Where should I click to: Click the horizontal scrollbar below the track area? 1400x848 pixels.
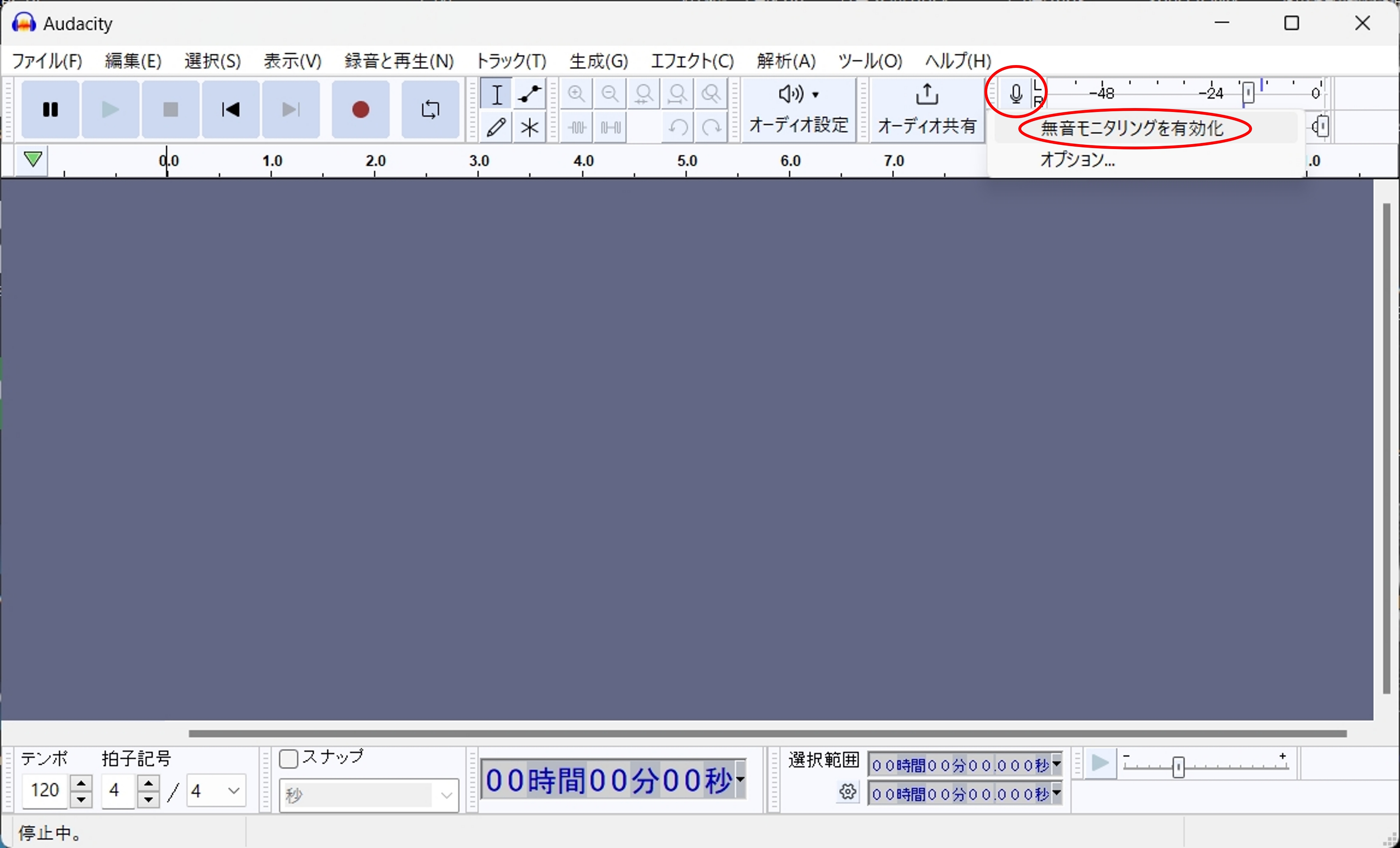tap(767, 733)
